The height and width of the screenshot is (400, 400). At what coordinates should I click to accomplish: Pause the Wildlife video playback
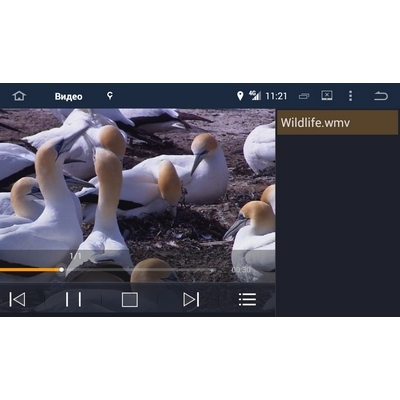pyautogui.click(x=73, y=299)
